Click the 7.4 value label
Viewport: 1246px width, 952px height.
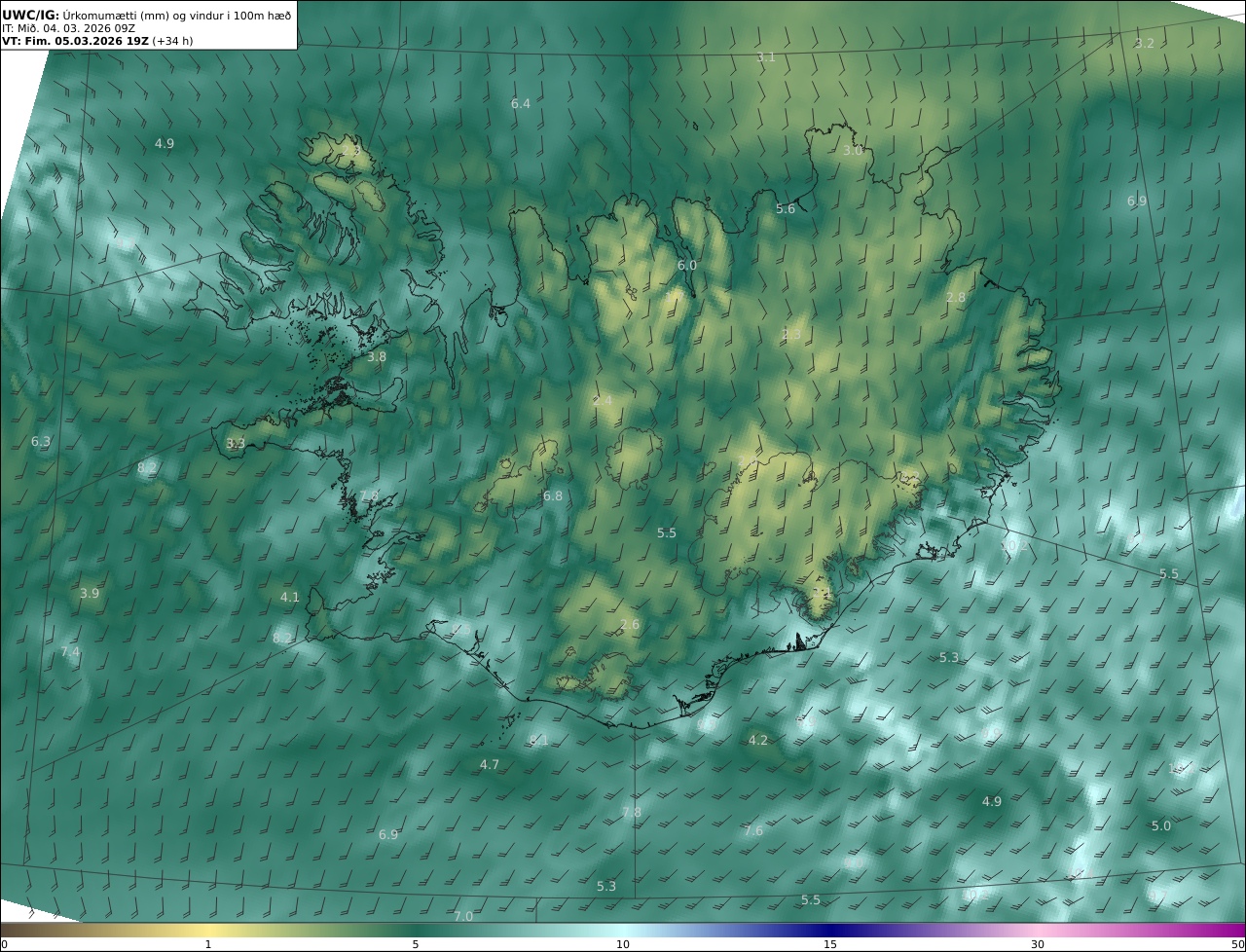(x=70, y=652)
